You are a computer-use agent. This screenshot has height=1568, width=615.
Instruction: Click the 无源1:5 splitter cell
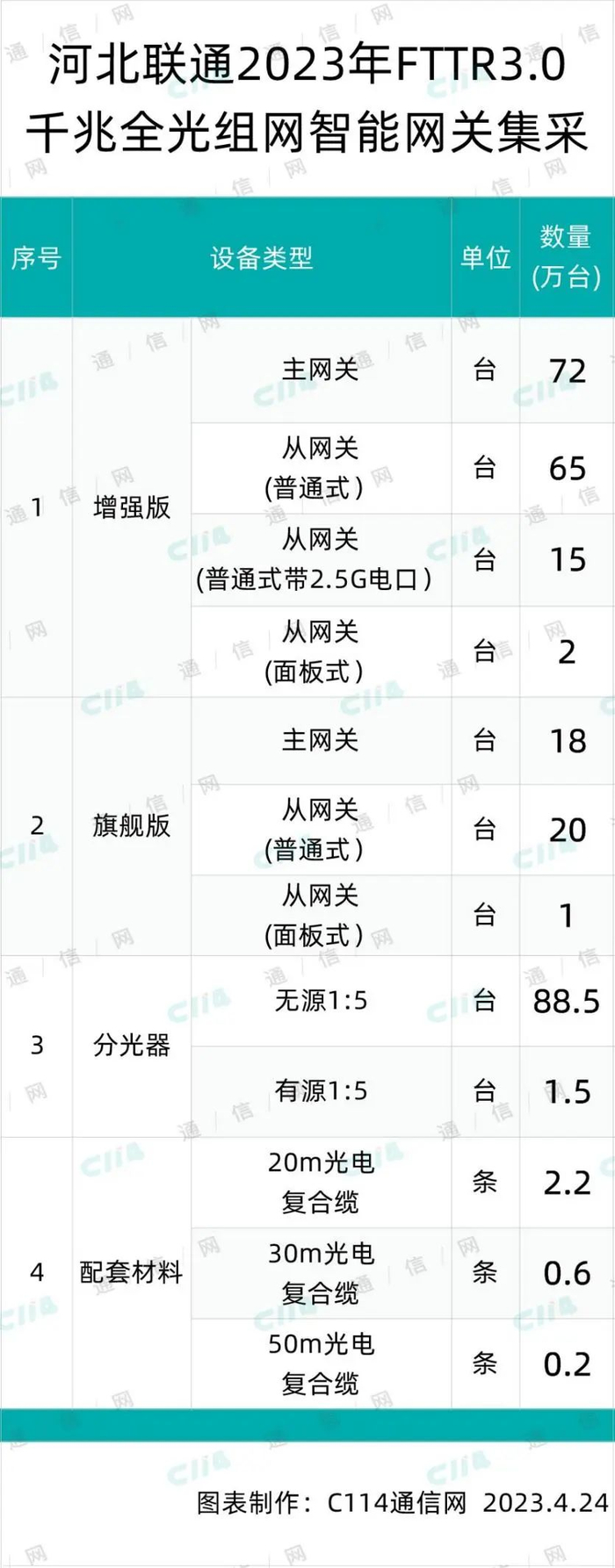click(321, 1000)
